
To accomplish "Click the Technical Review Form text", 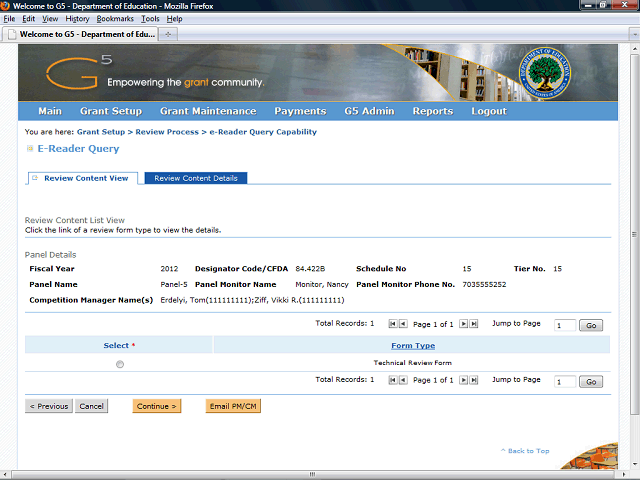I will pos(413,362).
